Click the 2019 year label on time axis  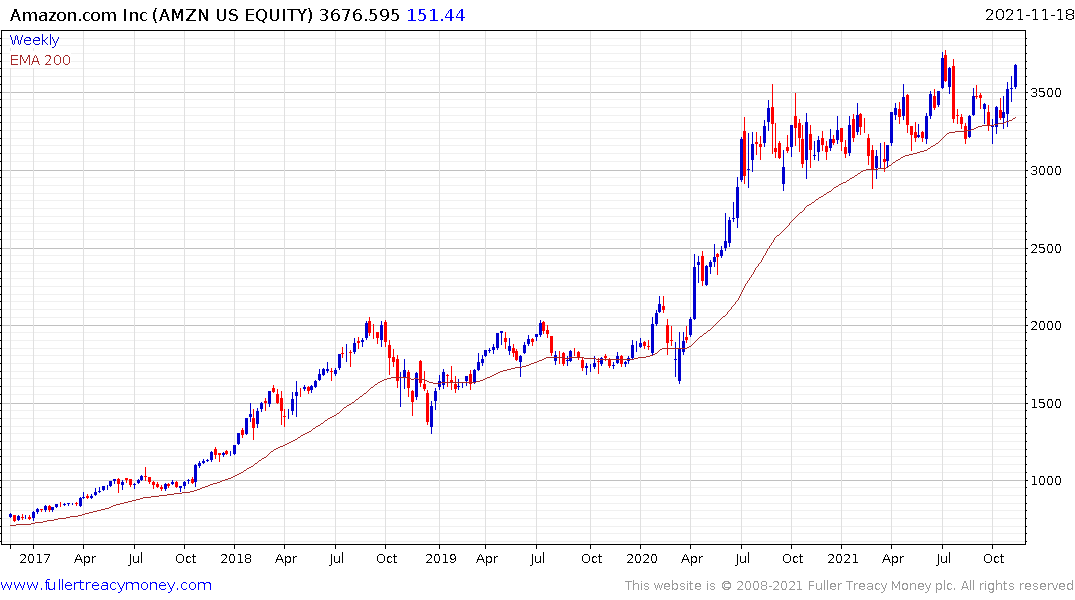pos(440,558)
